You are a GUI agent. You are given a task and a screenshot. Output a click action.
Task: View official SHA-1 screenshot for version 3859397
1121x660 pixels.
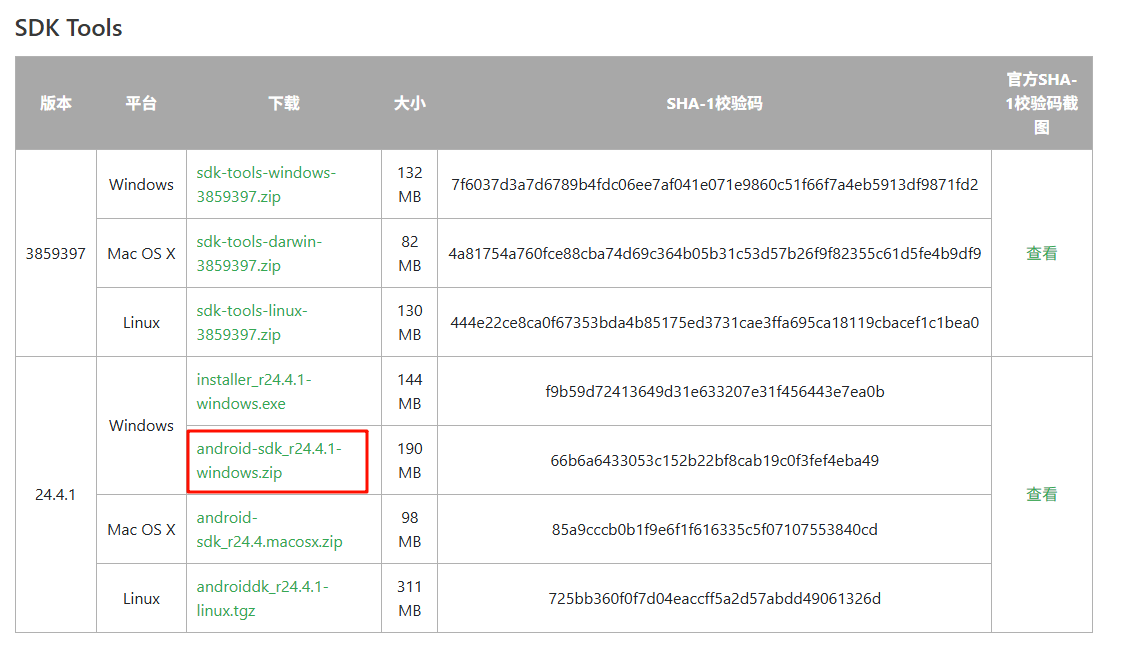point(1042,253)
